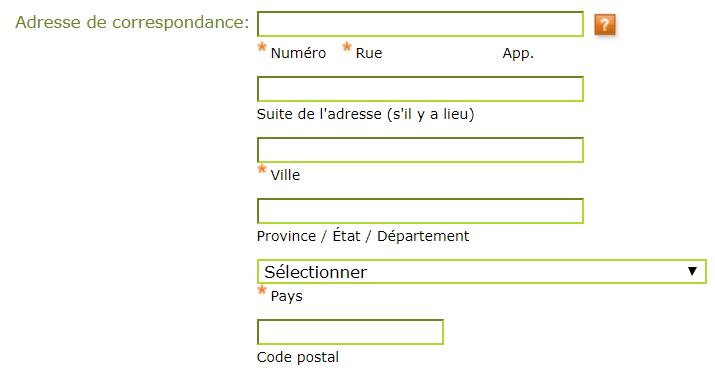This screenshot has height=368, width=715.
Task: Click the orange question mark help icon
Action: point(605,25)
